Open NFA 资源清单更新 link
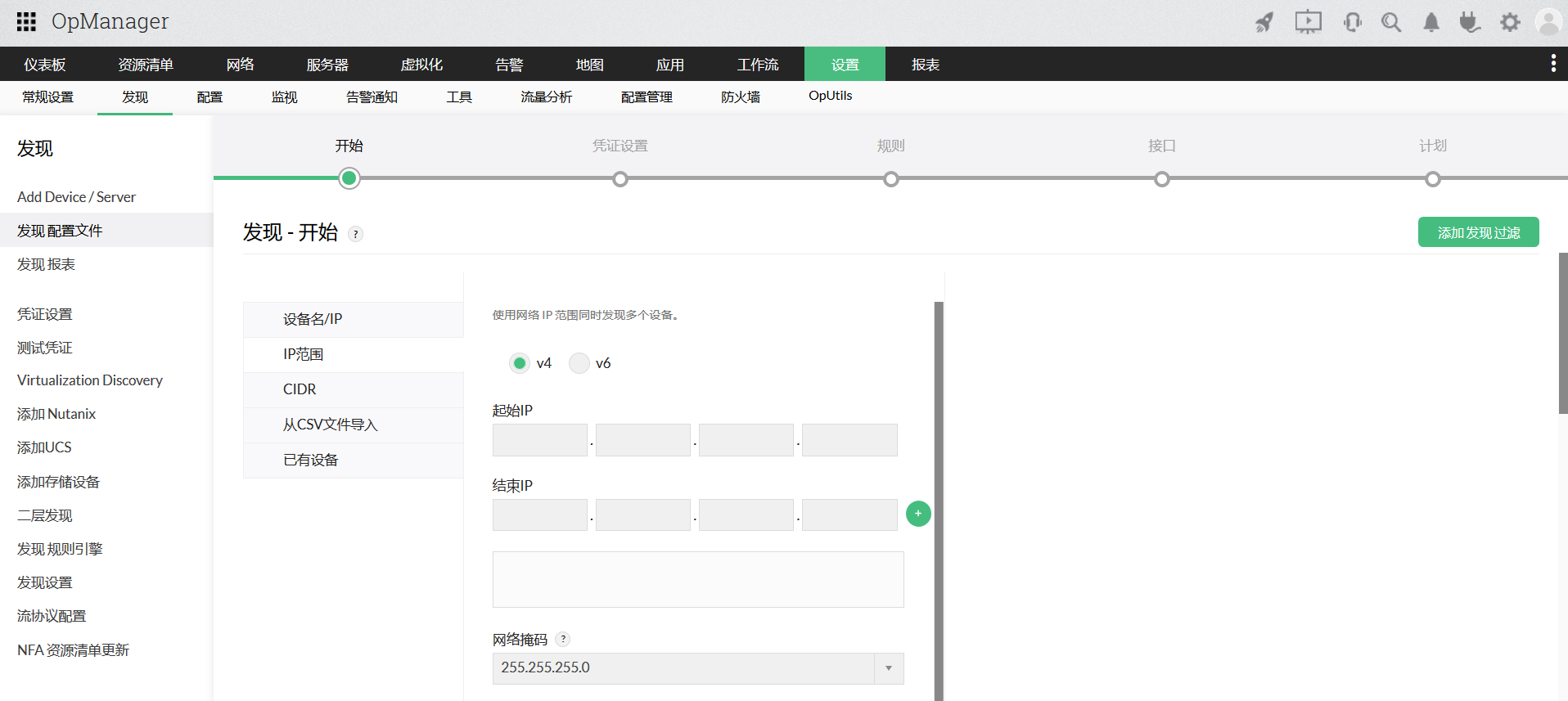This screenshot has height=701, width=1568. 73,650
